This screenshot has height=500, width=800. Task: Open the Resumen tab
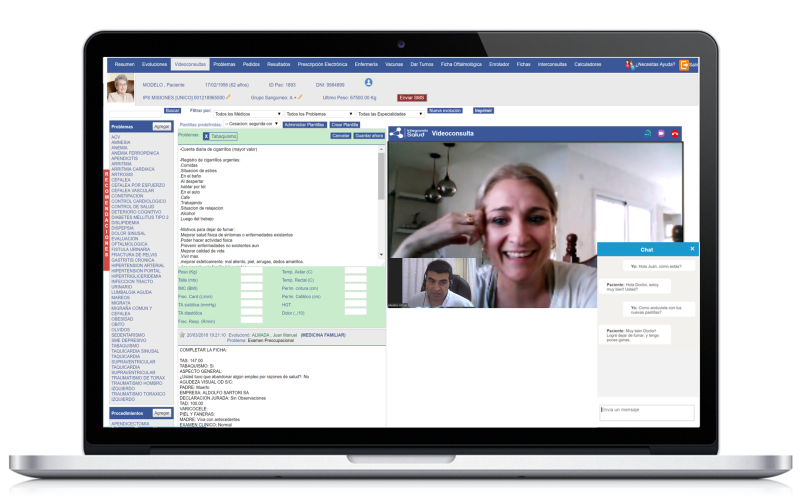[x=124, y=64]
